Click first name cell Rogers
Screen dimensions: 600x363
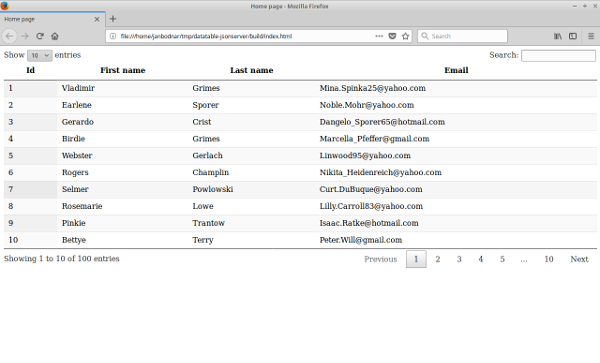pyautogui.click(x=75, y=172)
